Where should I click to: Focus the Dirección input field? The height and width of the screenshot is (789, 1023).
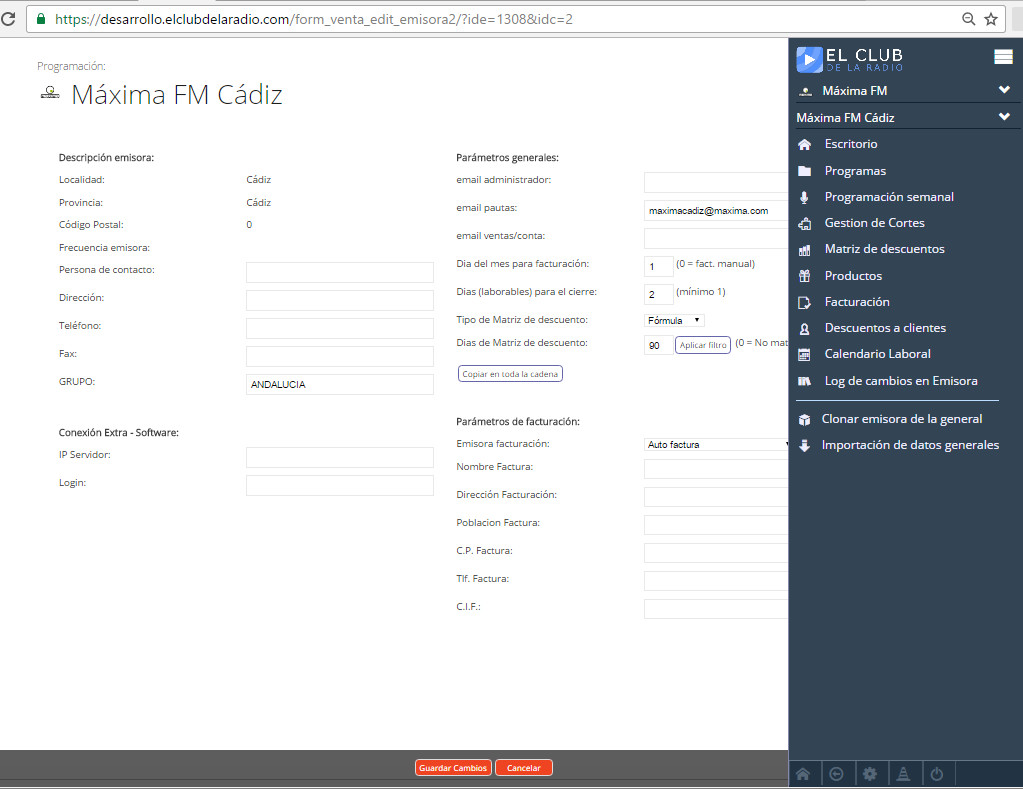coord(339,300)
